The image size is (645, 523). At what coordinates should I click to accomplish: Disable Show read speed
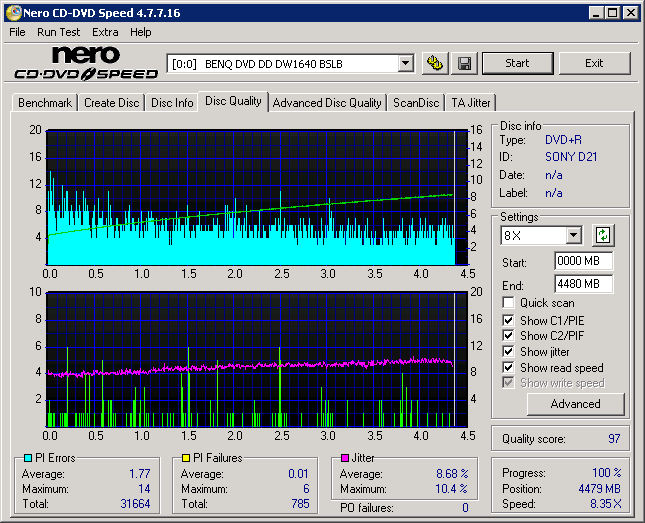tap(509, 368)
